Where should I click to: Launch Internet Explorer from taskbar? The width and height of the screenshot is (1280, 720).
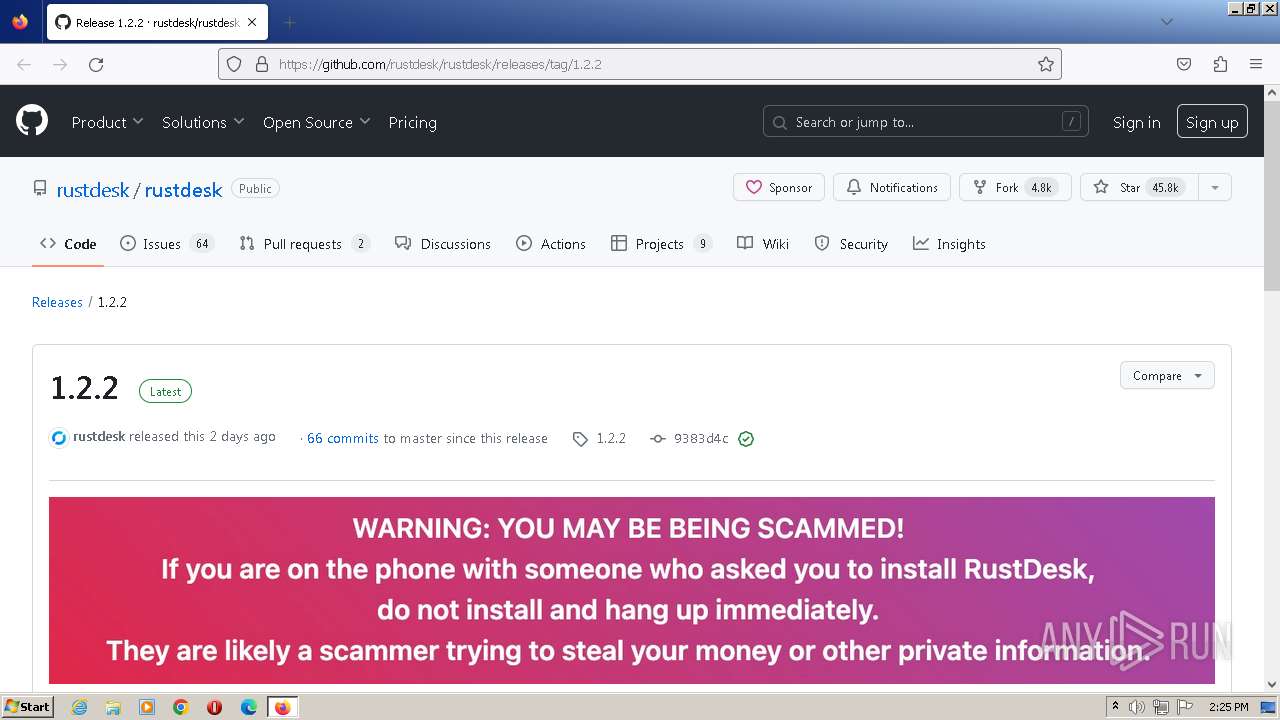[x=79, y=707]
